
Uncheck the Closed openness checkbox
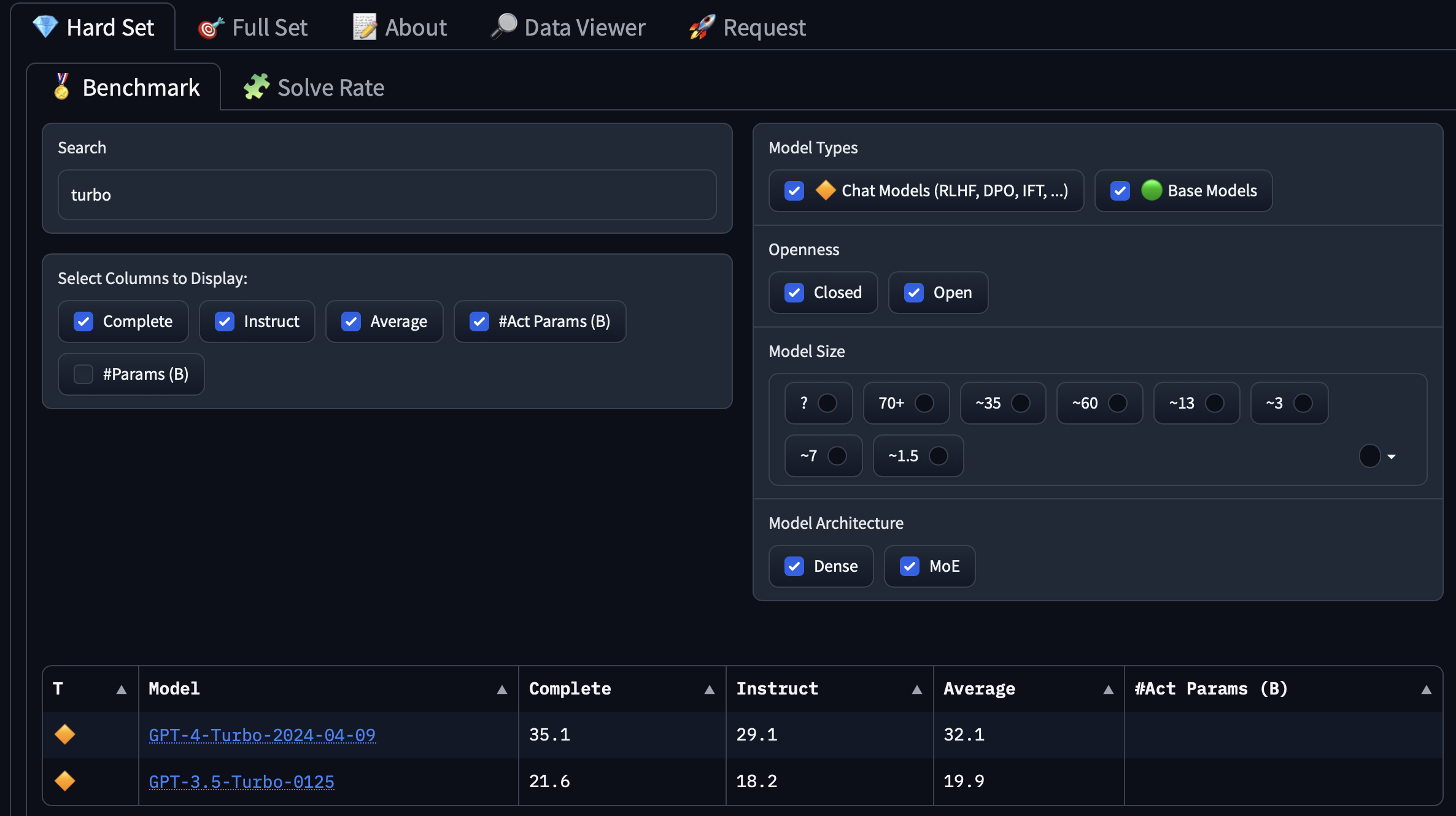pos(794,293)
